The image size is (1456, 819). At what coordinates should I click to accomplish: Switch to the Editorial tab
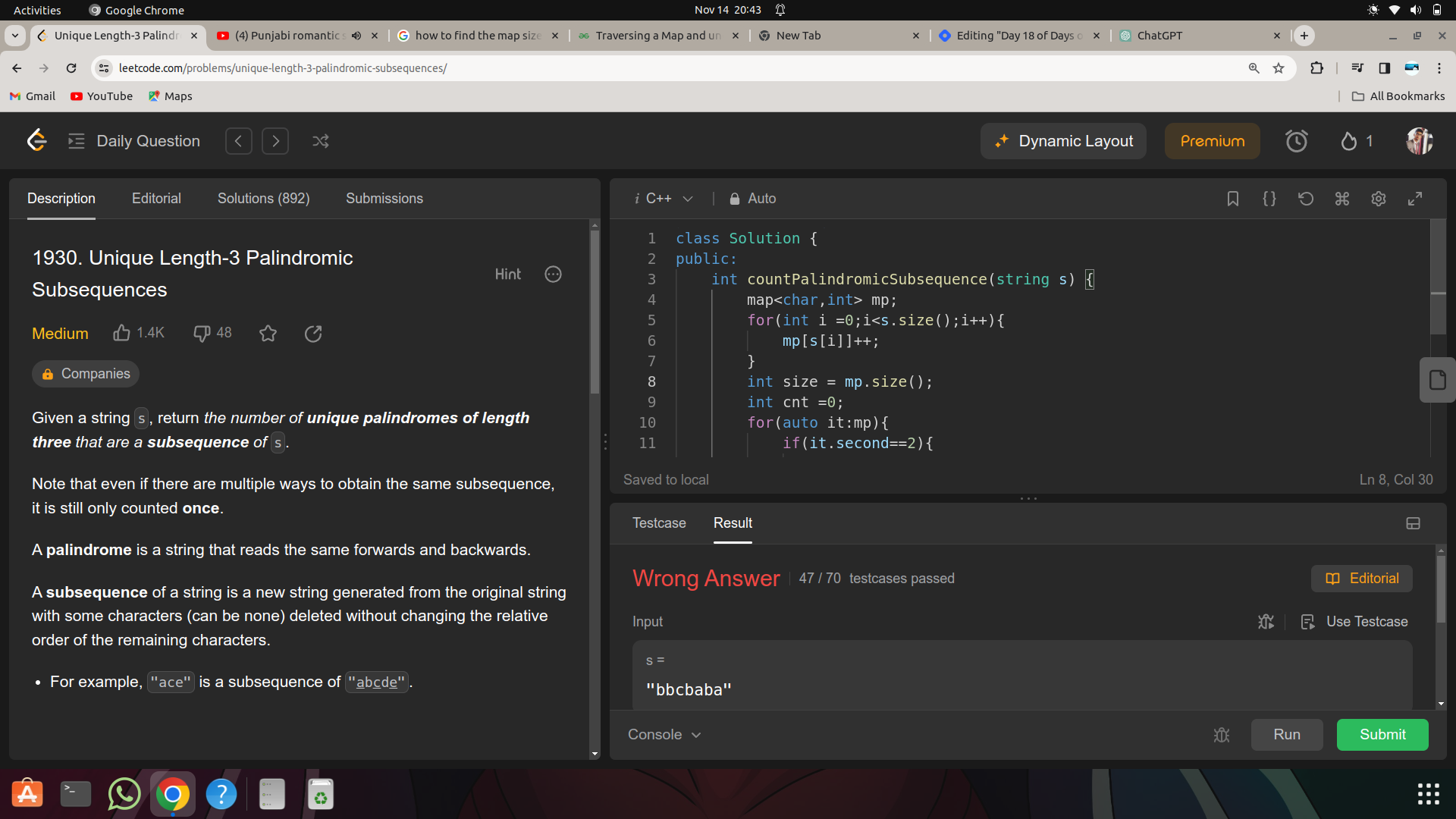156,199
